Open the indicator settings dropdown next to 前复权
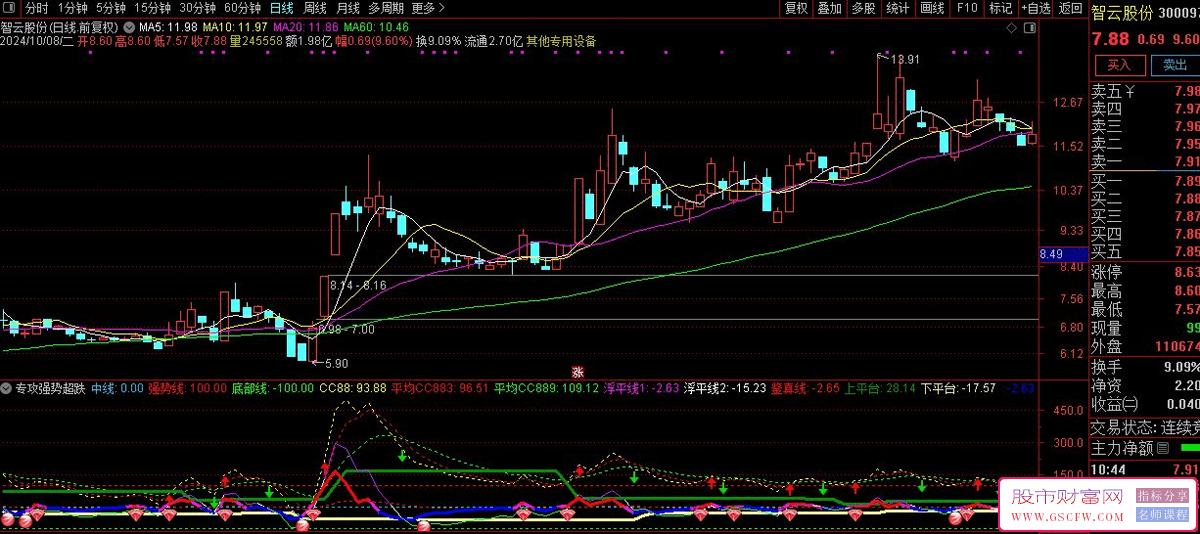 pos(129,26)
